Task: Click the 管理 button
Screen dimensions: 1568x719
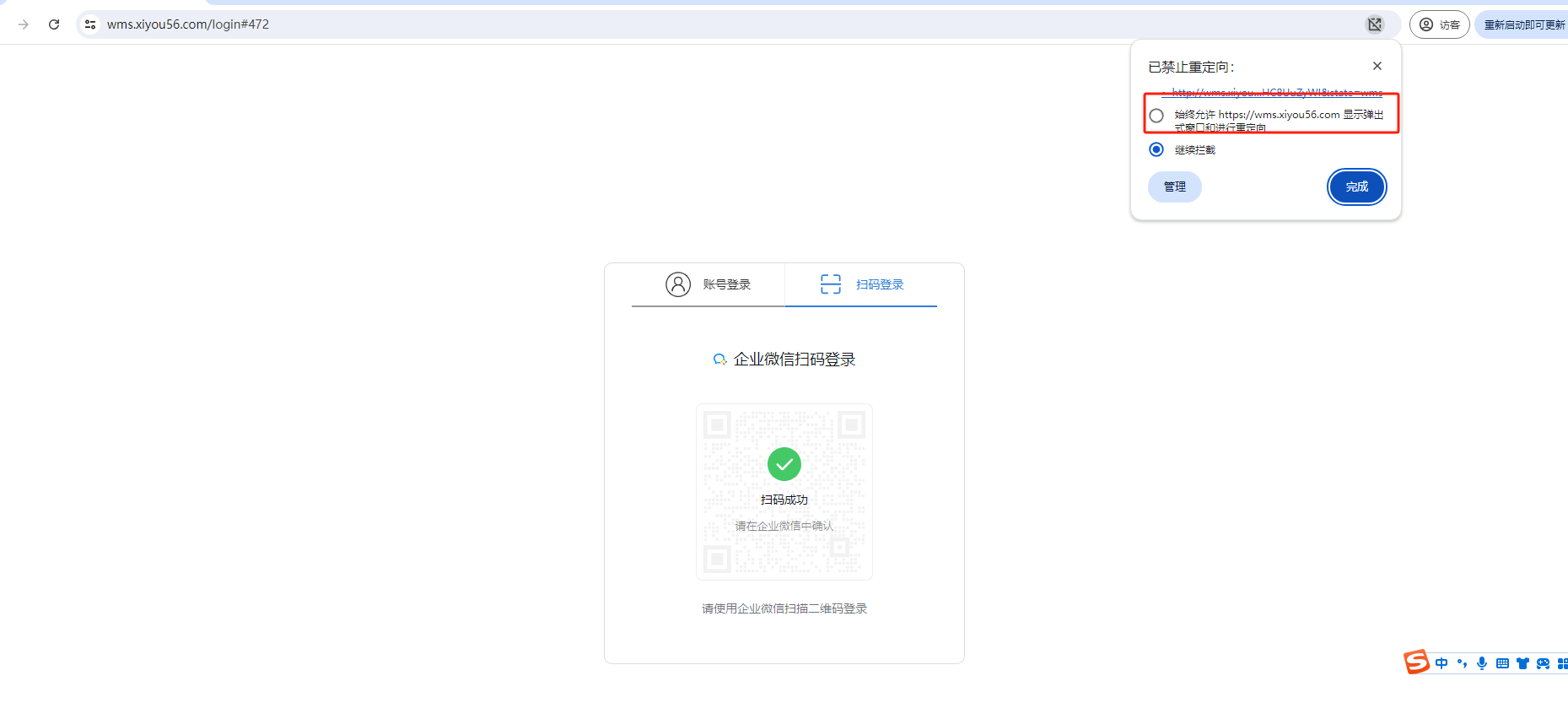Action: [x=1175, y=187]
